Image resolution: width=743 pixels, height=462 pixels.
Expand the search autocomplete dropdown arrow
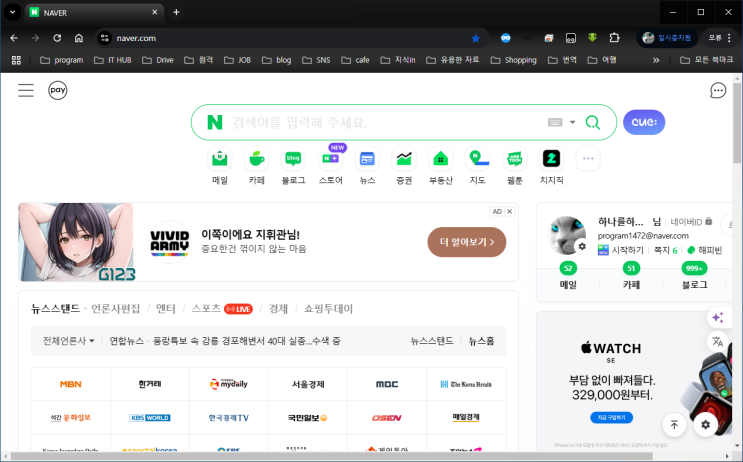coord(572,122)
